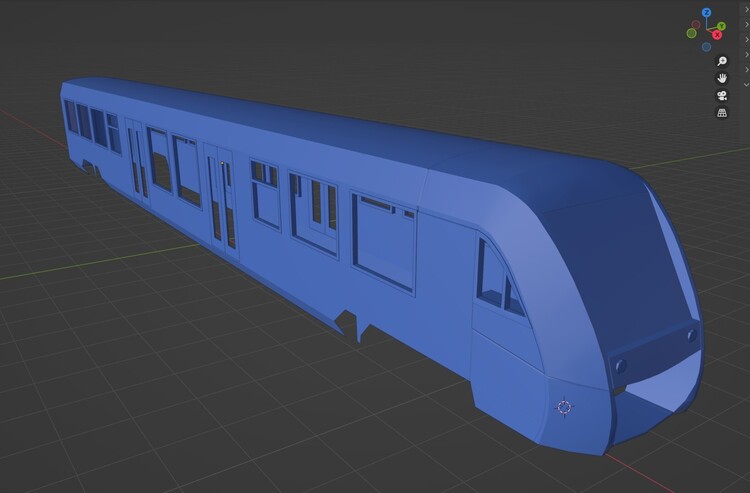This screenshot has width=750, height=493.
Task: Click the zoom magnifier viewport button
Action: coord(722,61)
